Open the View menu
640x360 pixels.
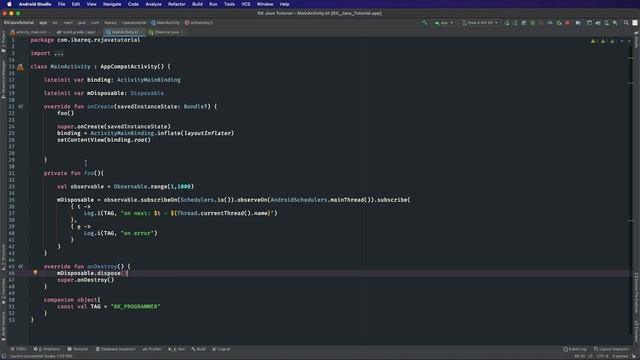coord(91,4)
